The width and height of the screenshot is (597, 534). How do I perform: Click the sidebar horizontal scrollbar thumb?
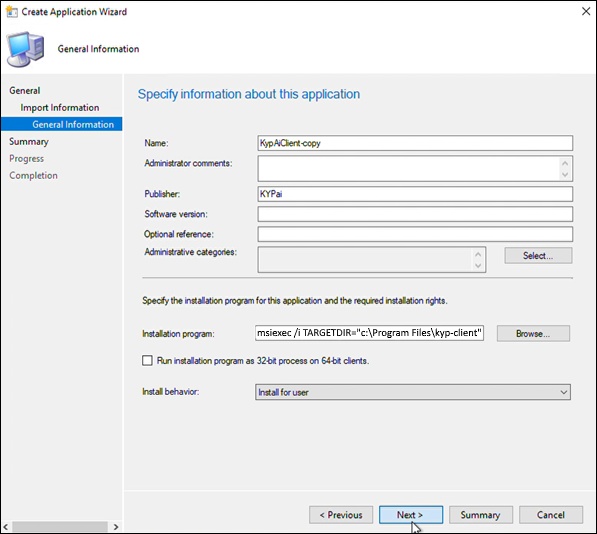60,527
